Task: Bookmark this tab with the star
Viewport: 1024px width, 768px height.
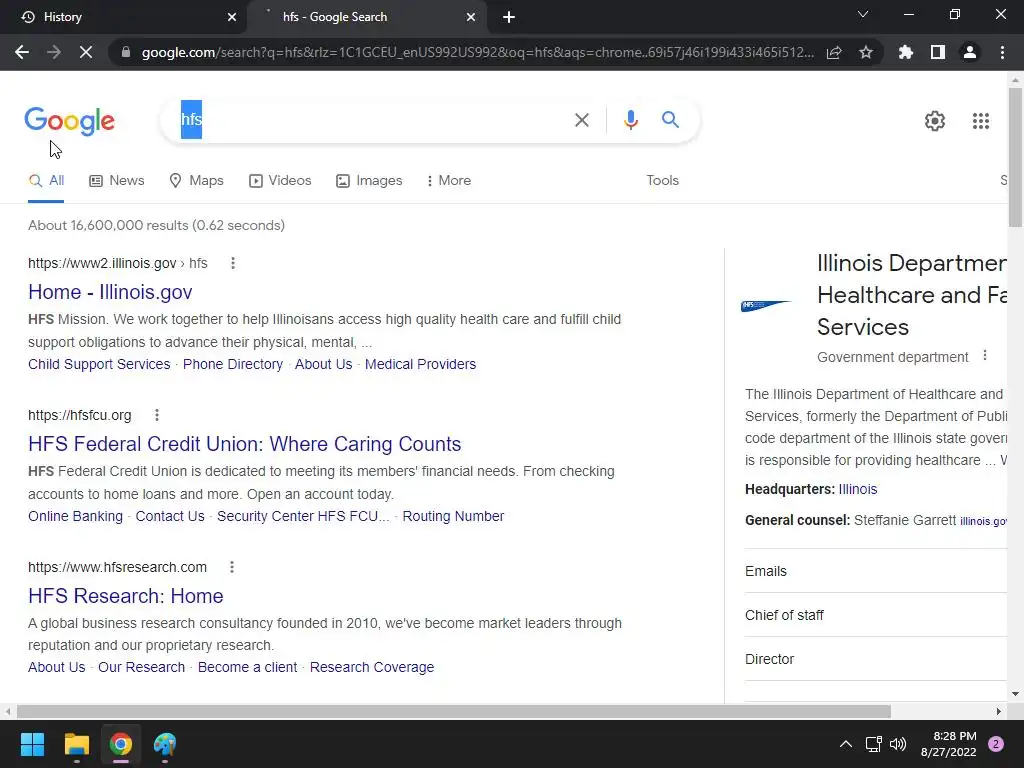Action: tap(866, 52)
